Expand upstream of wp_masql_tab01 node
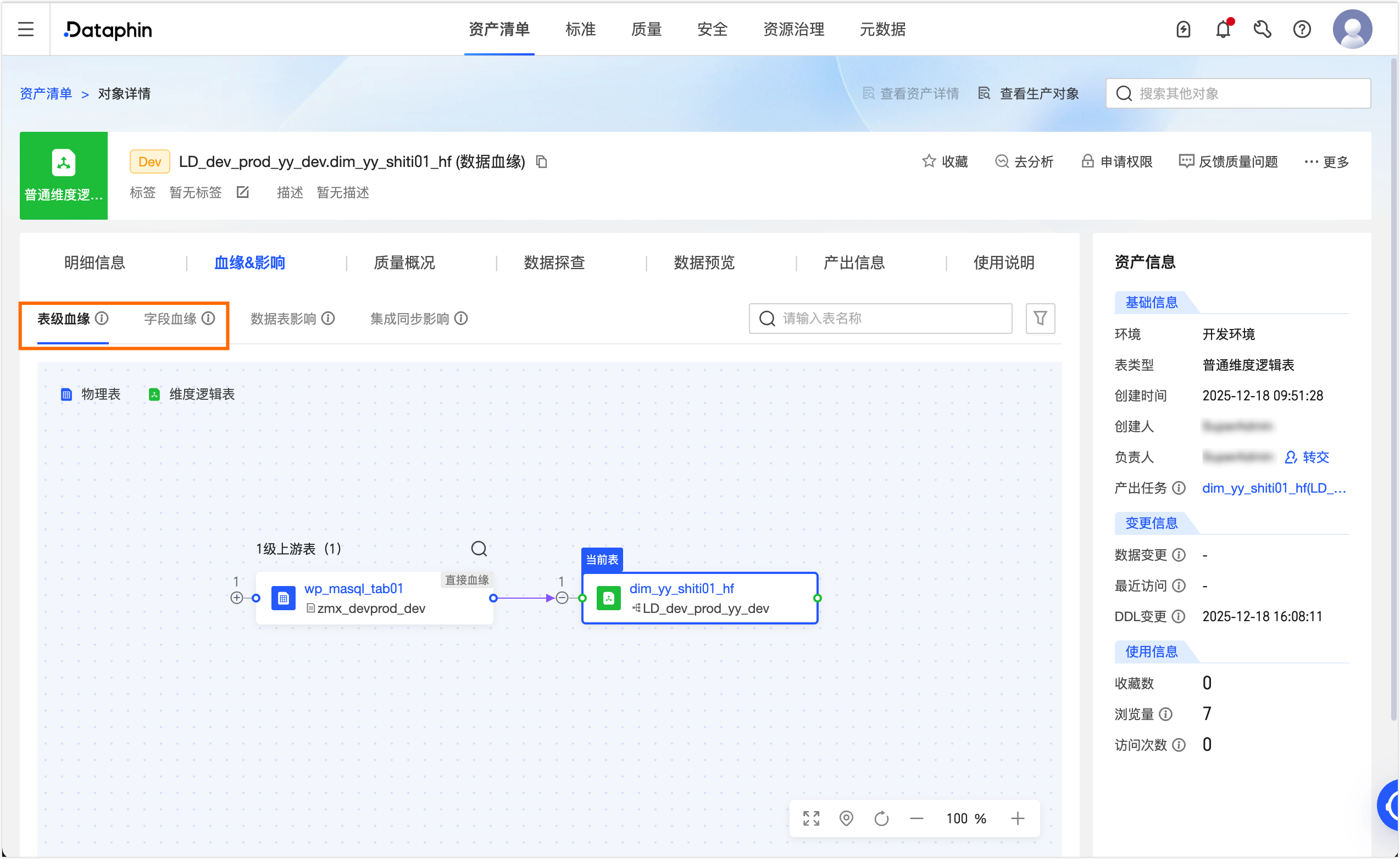The height and width of the screenshot is (859, 1400). [x=237, y=598]
